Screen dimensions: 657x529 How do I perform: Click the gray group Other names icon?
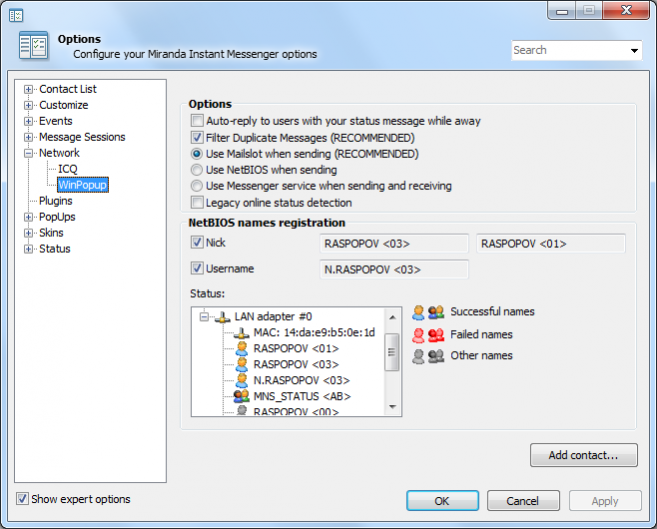(436, 356)
